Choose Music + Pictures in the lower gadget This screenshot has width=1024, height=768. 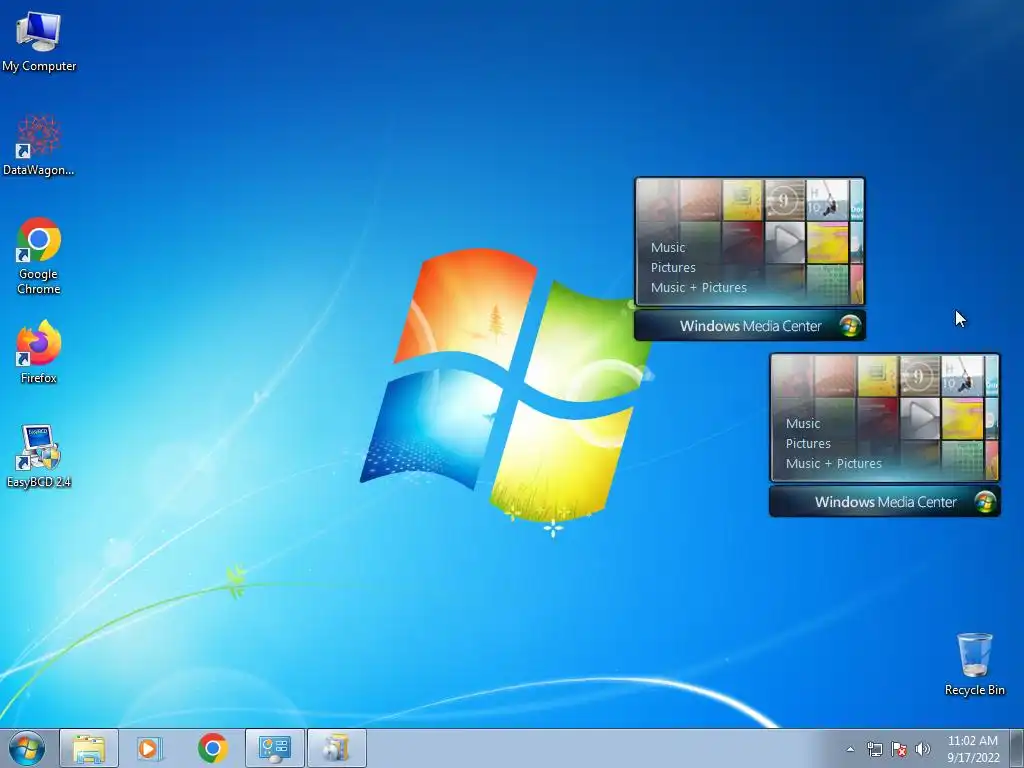pyautogui.click(x=834, y=463)
